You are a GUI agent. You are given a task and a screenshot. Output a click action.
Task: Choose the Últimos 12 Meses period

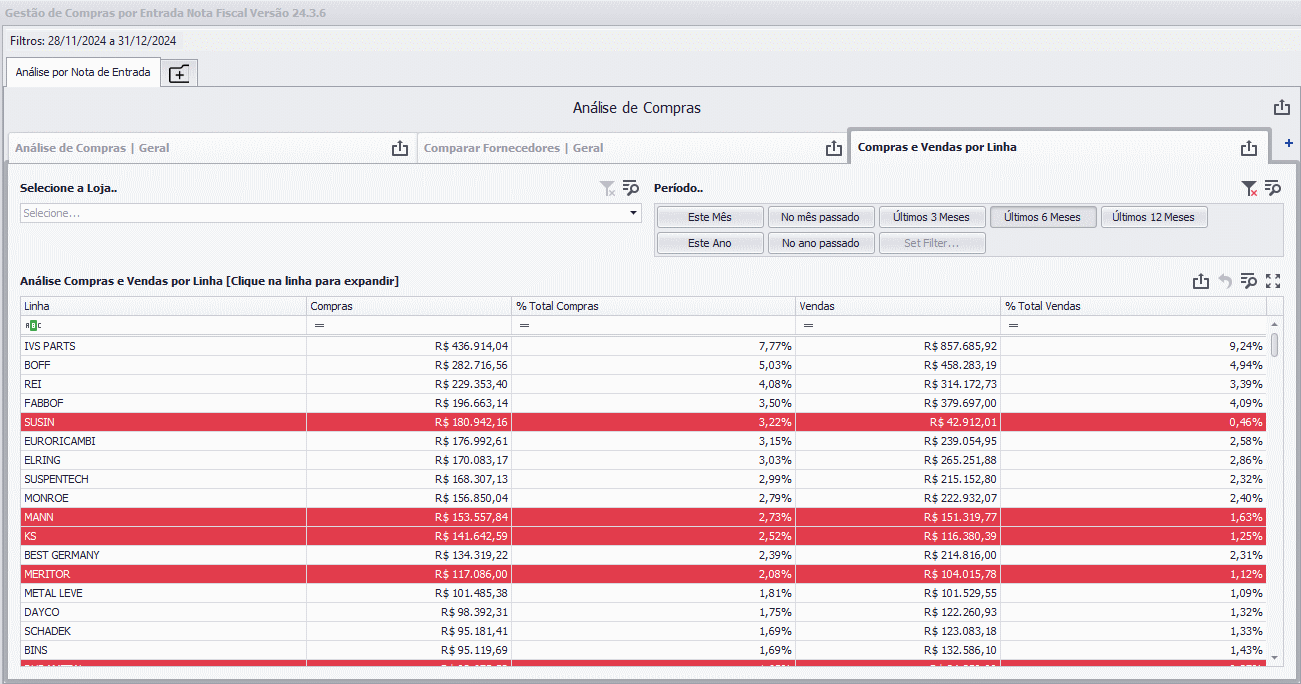(1154, 217)
